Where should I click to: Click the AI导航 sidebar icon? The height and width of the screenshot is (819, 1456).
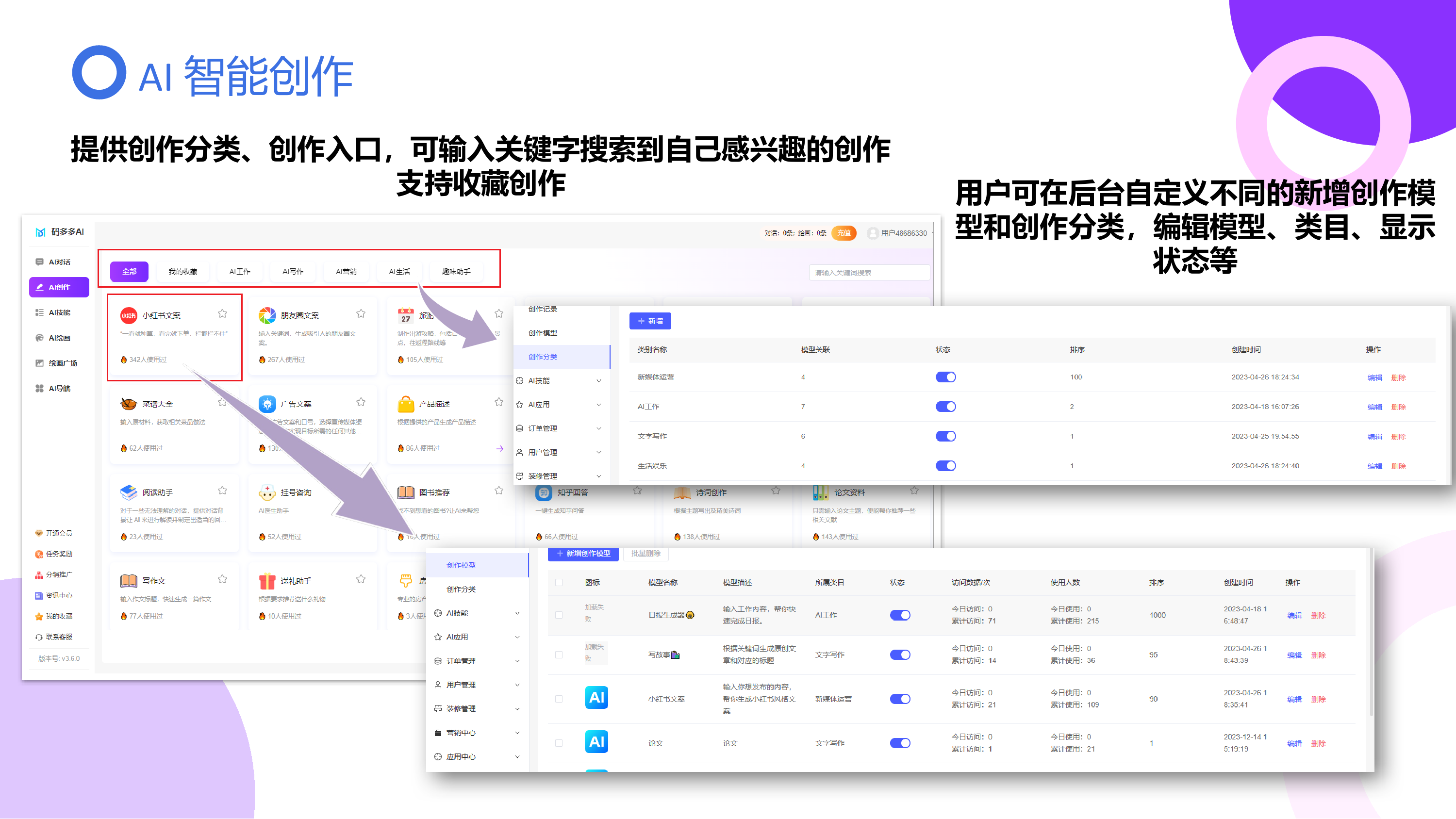point(40,388)
